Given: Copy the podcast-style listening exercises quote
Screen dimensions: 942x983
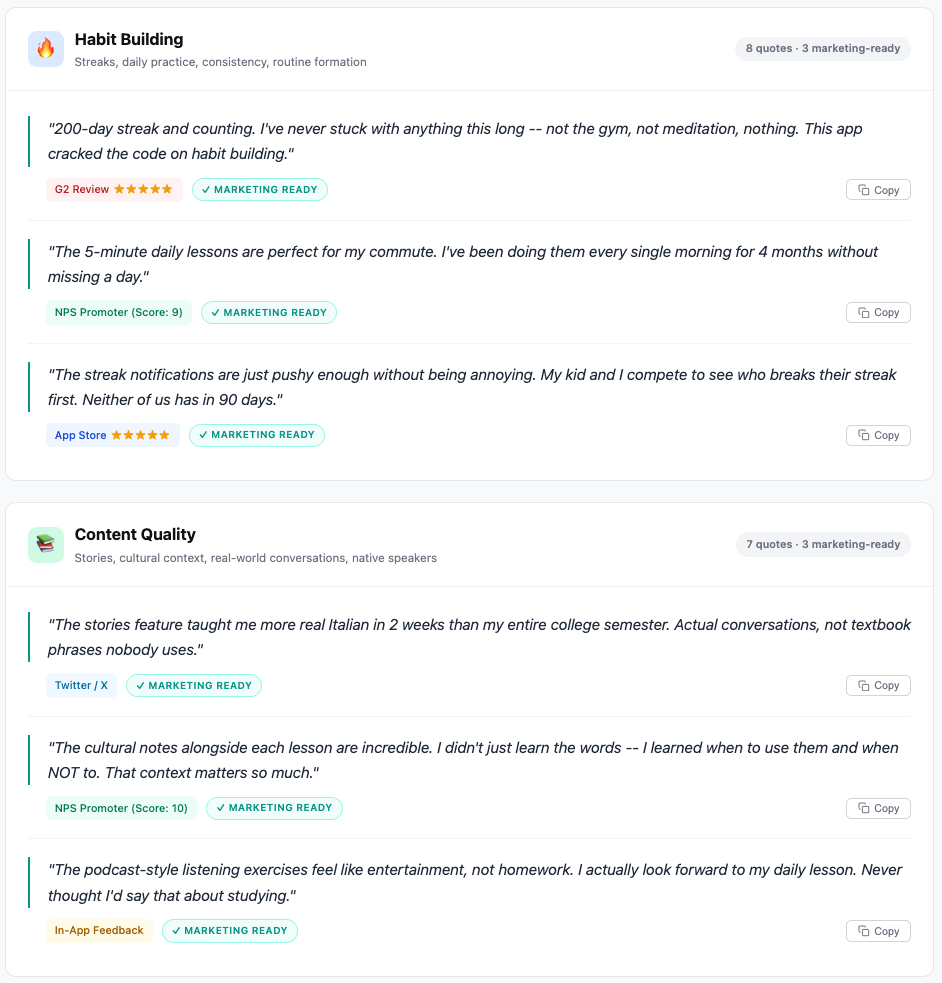Looking at the screenshot, I should pos(878,931).
